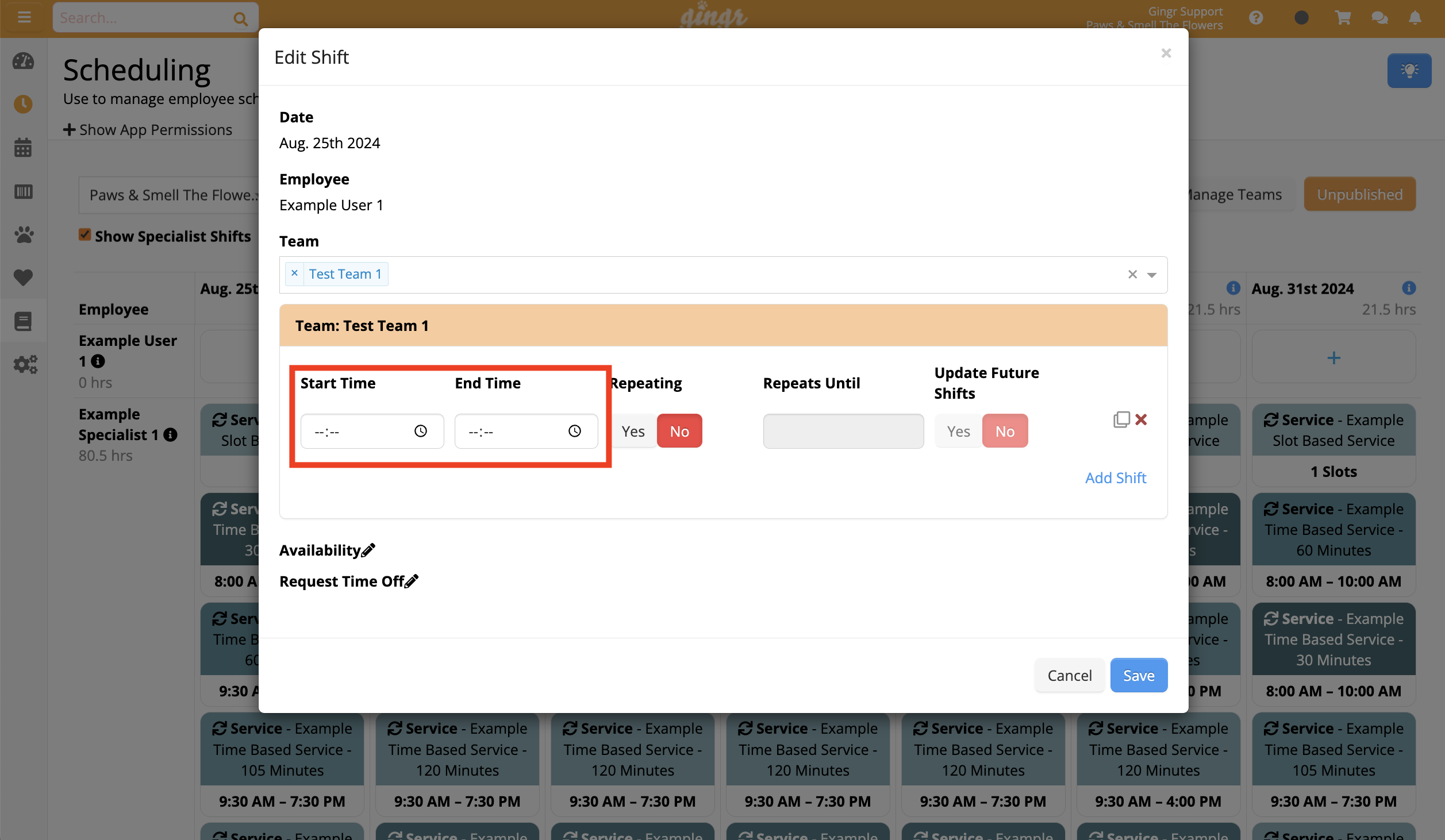Click the Start Time input field

click(x=372, y=431)
